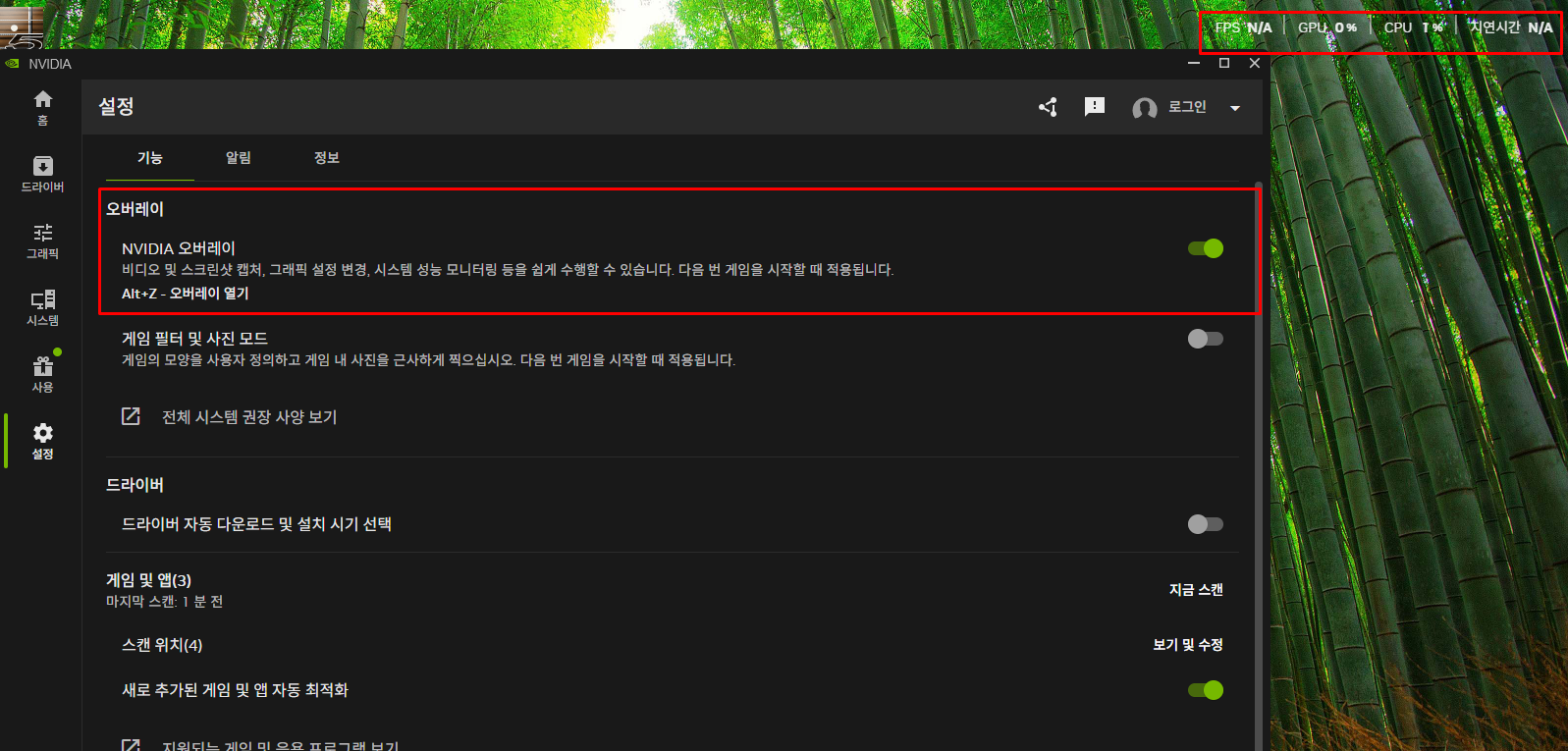Click the CPU 1% overlay readout
The width and height of the screenshot is (1568, 751).
(1414, 27)
